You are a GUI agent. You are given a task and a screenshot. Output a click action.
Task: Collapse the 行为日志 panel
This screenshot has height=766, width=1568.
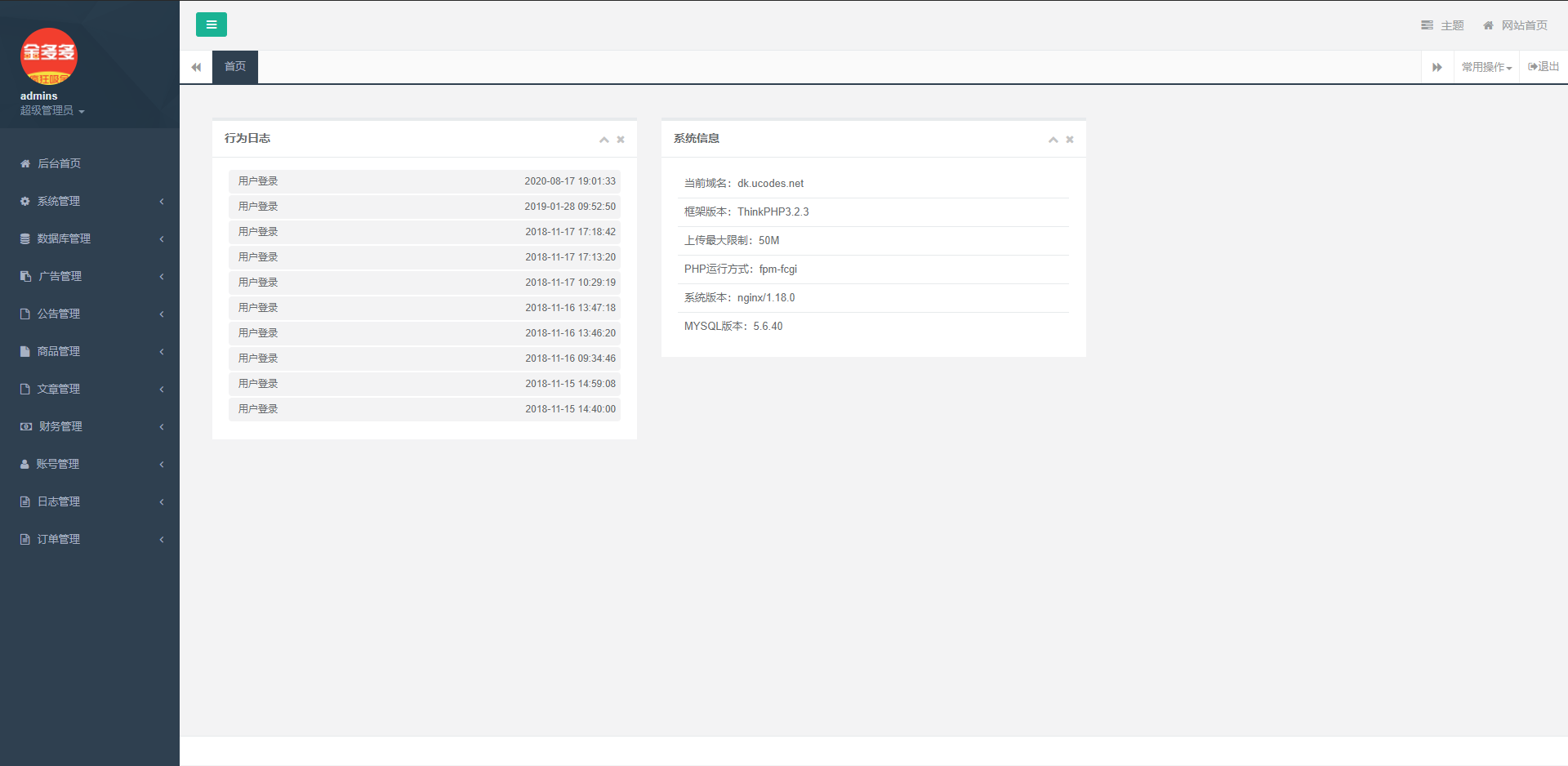point(604,140)
